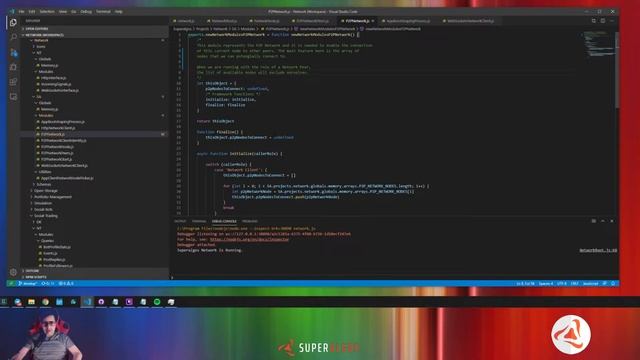Expand the Portfolio Management folder
Image resolution: width=640 pixels, height=360 pixels.
[x=53, y=197]
